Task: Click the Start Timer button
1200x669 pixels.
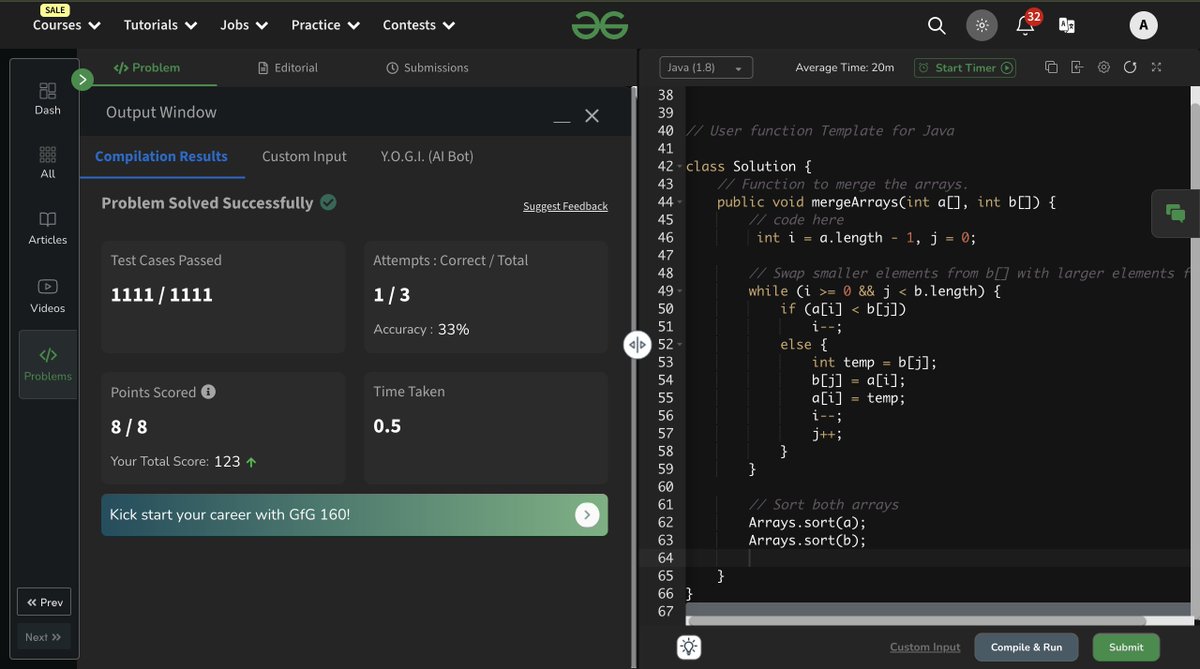Action: pyautogui.click(x=965, y=68)
